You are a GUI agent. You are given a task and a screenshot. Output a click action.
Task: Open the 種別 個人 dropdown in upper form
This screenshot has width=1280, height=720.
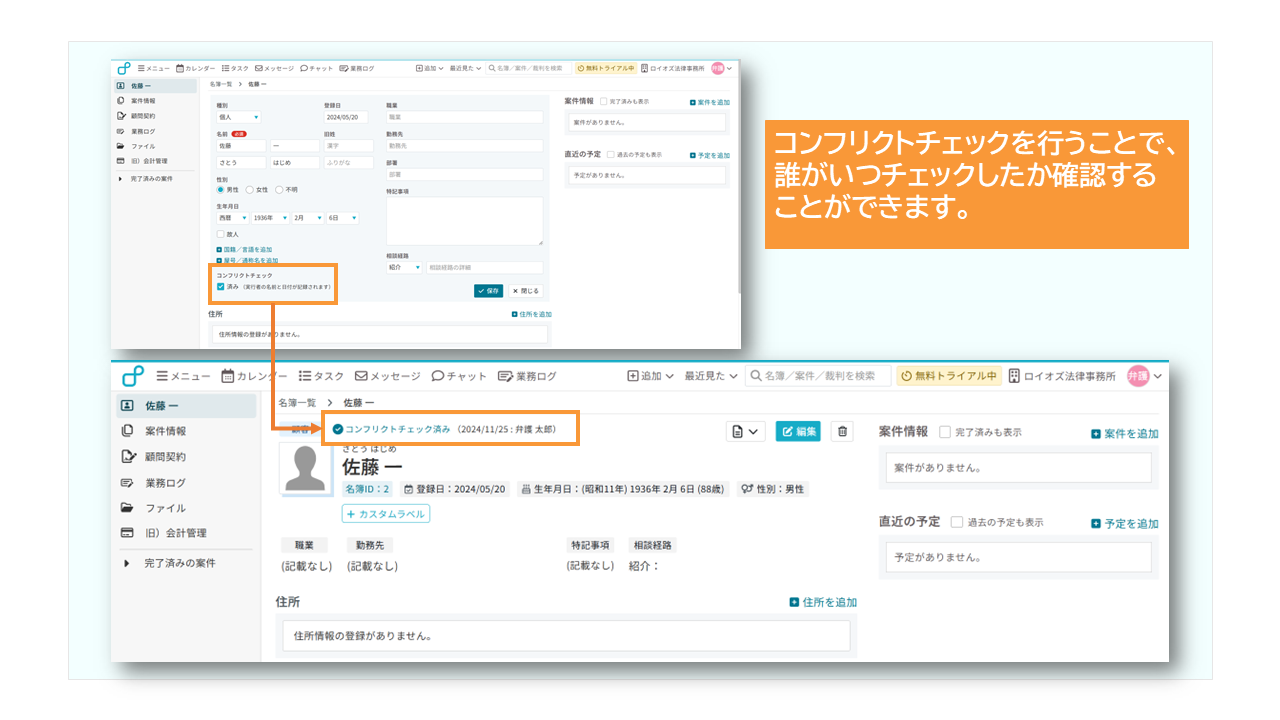[239, 117]
